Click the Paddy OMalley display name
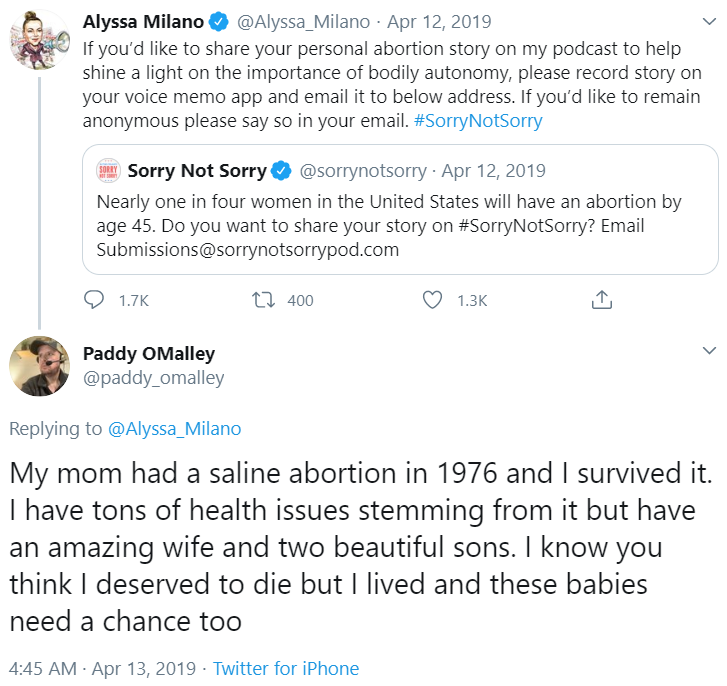 148,354
